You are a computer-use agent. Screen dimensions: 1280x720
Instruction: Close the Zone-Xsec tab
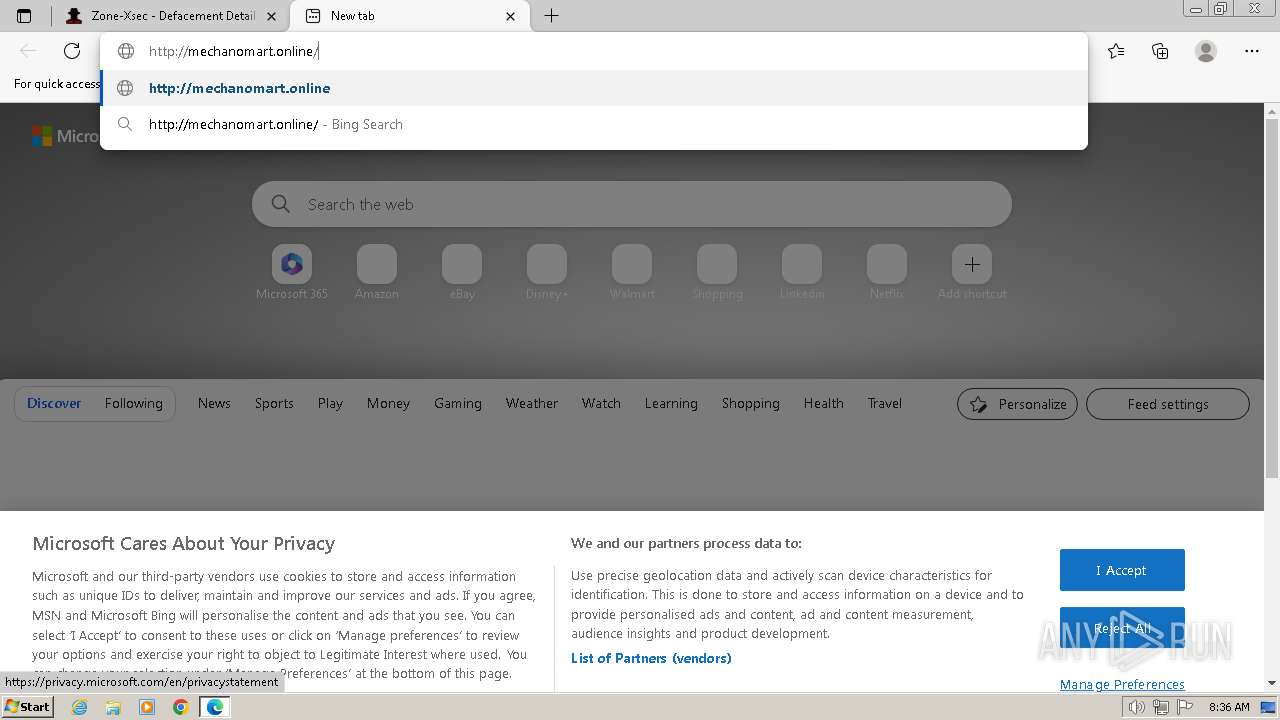tap(271, 16)
